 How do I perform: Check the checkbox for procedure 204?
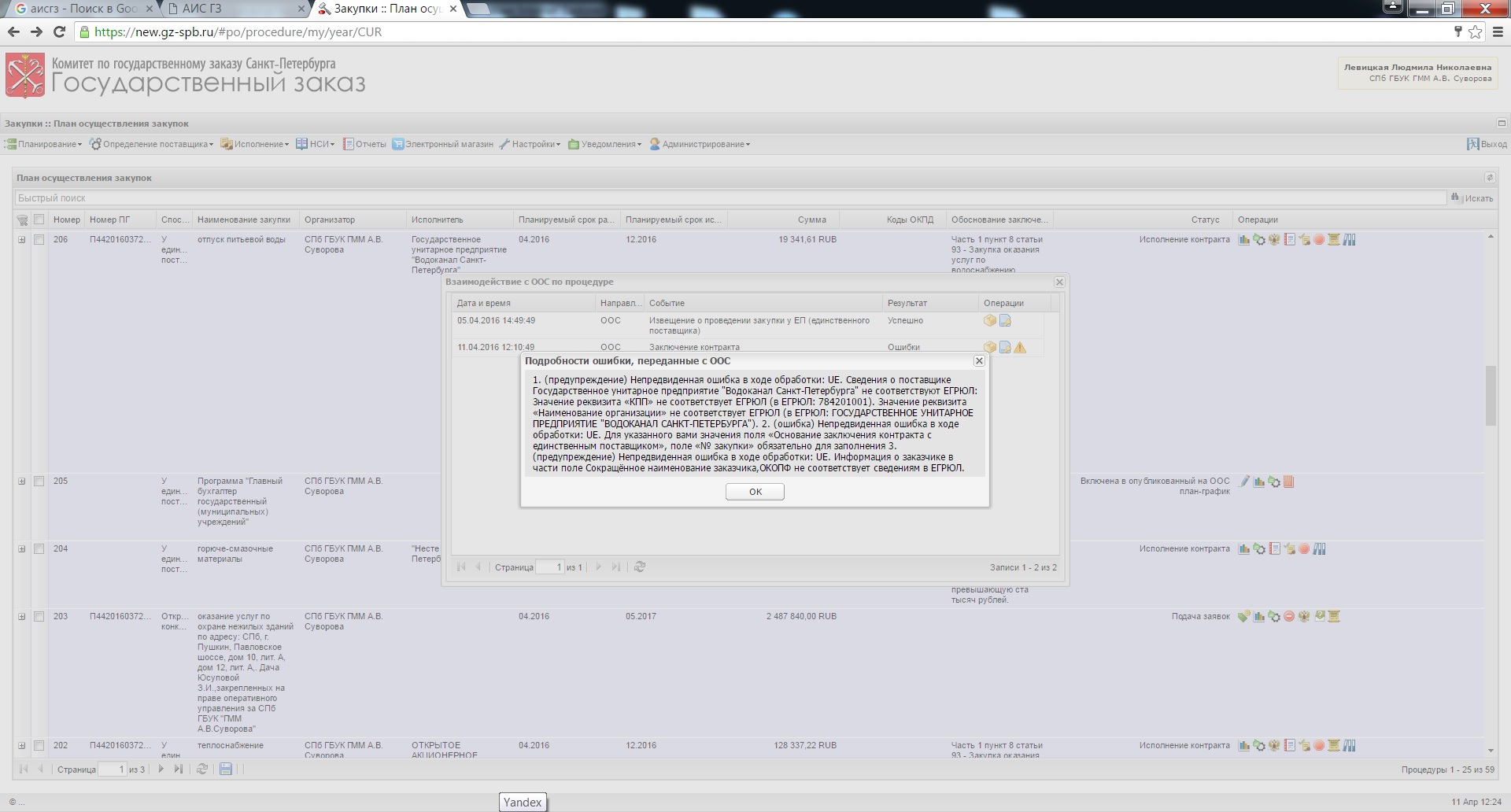pyautogui.click(x=39, y=549)
